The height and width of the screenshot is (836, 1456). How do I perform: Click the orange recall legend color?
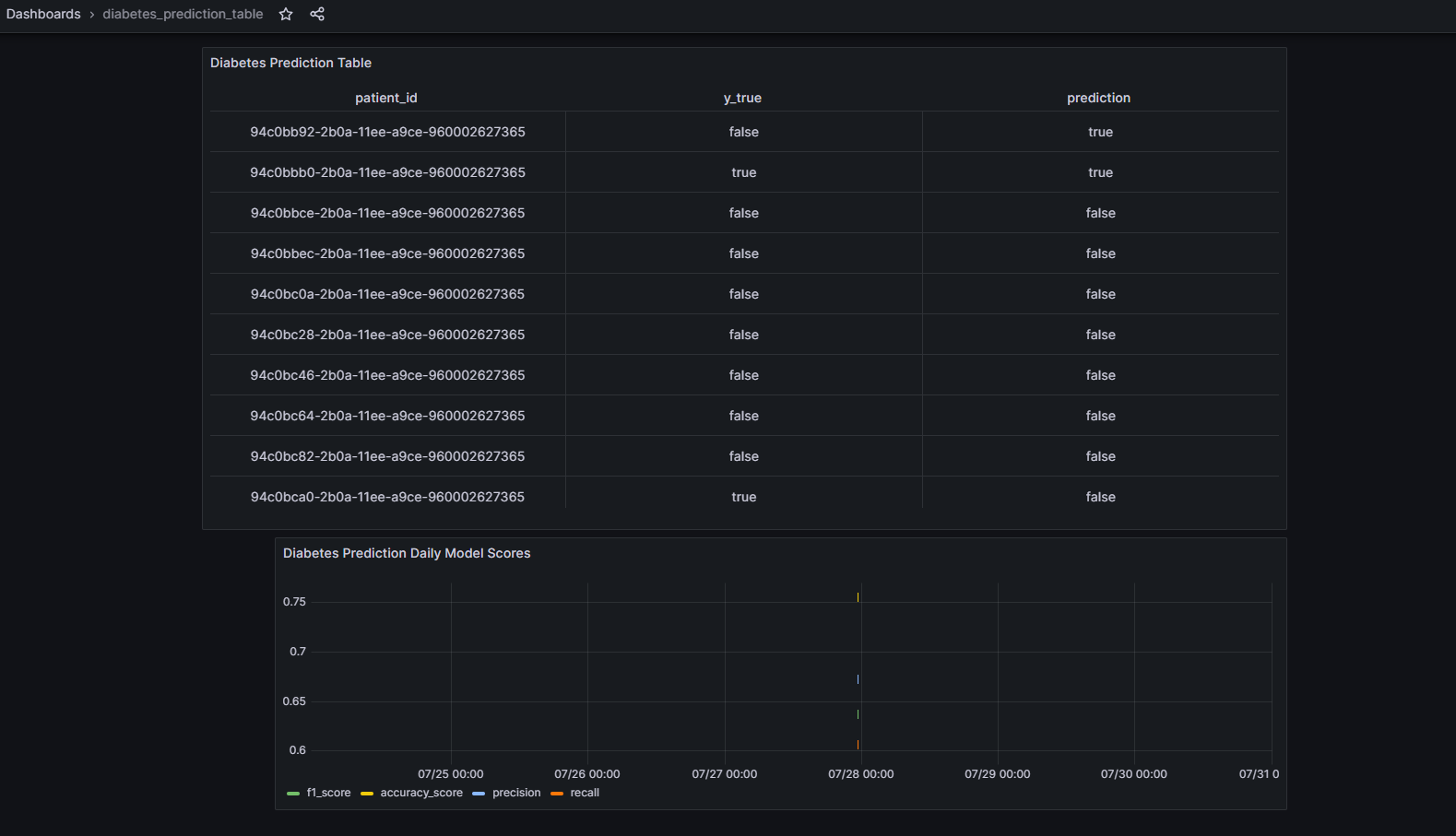click(x=557, y=794)
